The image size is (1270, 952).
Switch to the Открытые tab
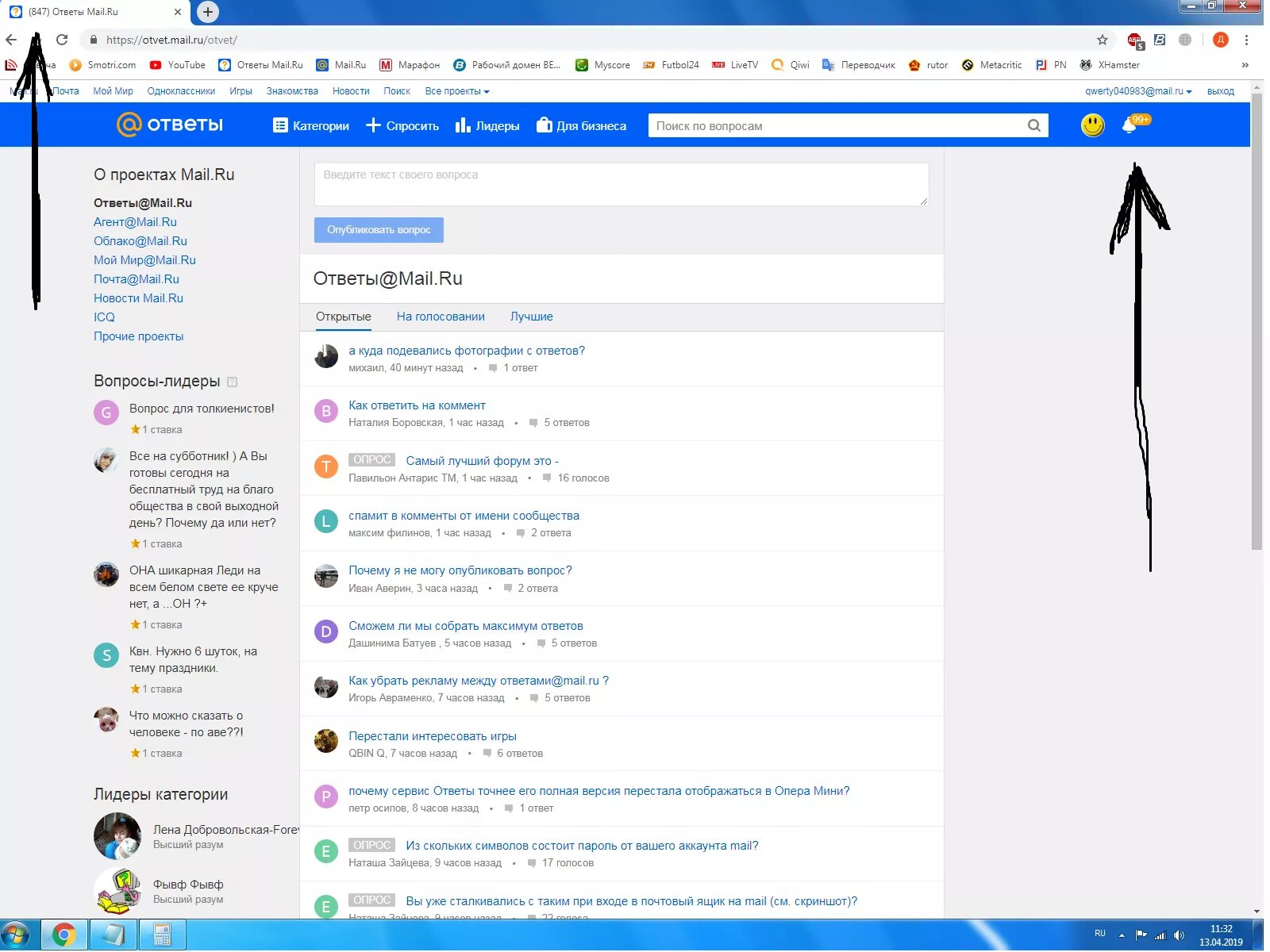(x=343, y=317)
